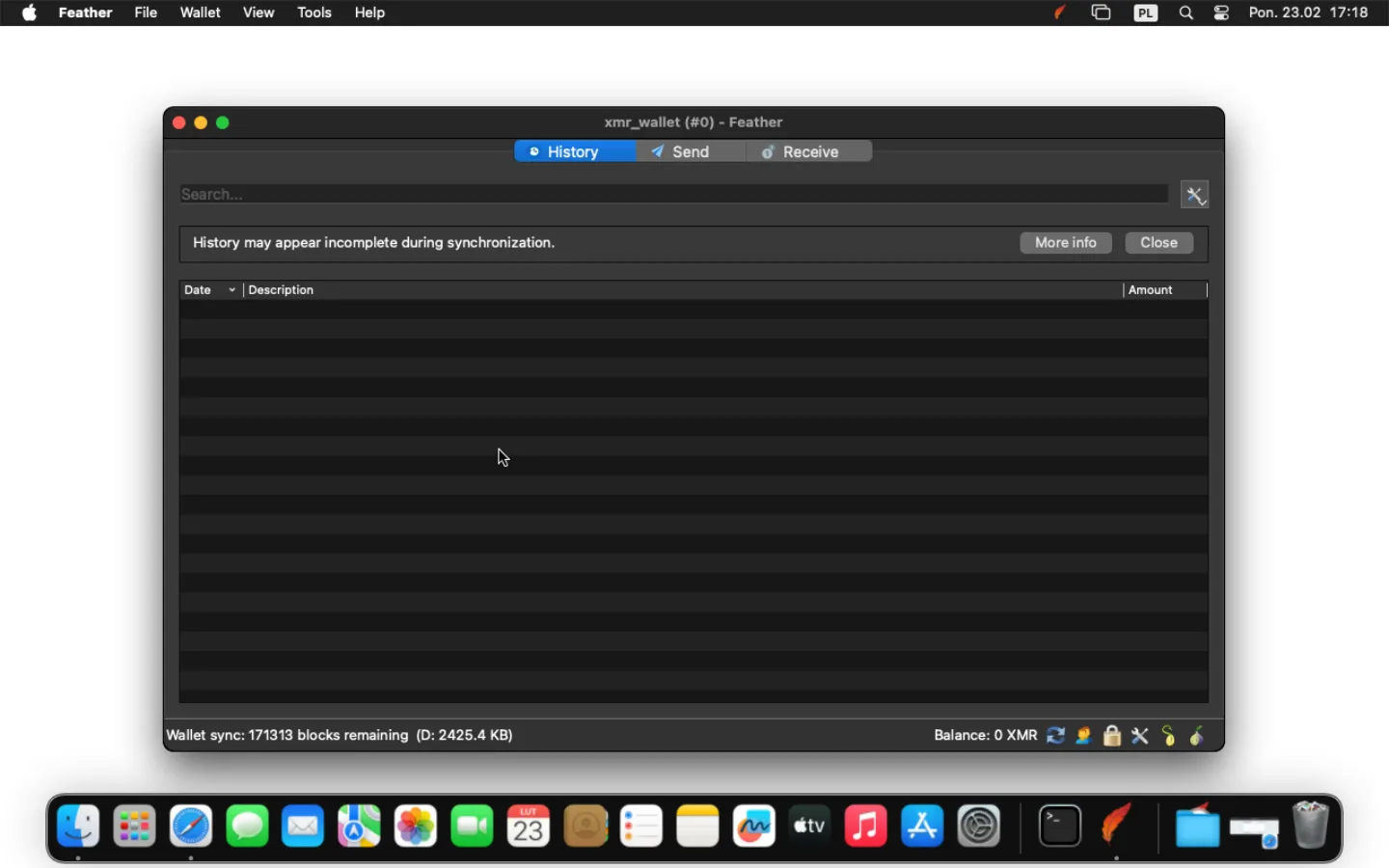
Task: Open Spotlight search in the menu bar
Action: click(x=1186, y=13)
